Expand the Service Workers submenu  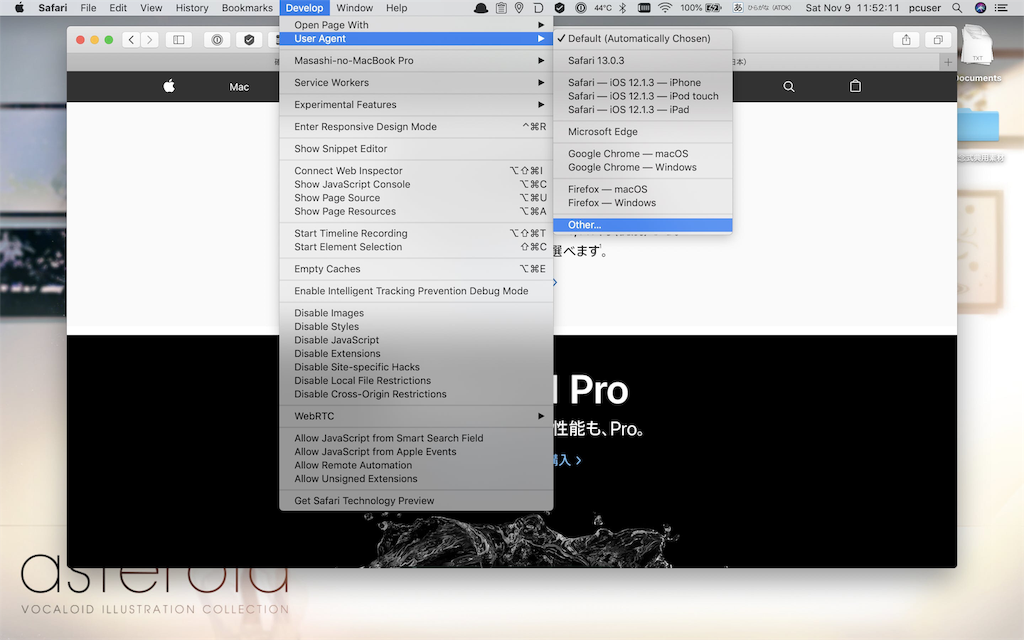pyautogui.click(x=416, y=83)
